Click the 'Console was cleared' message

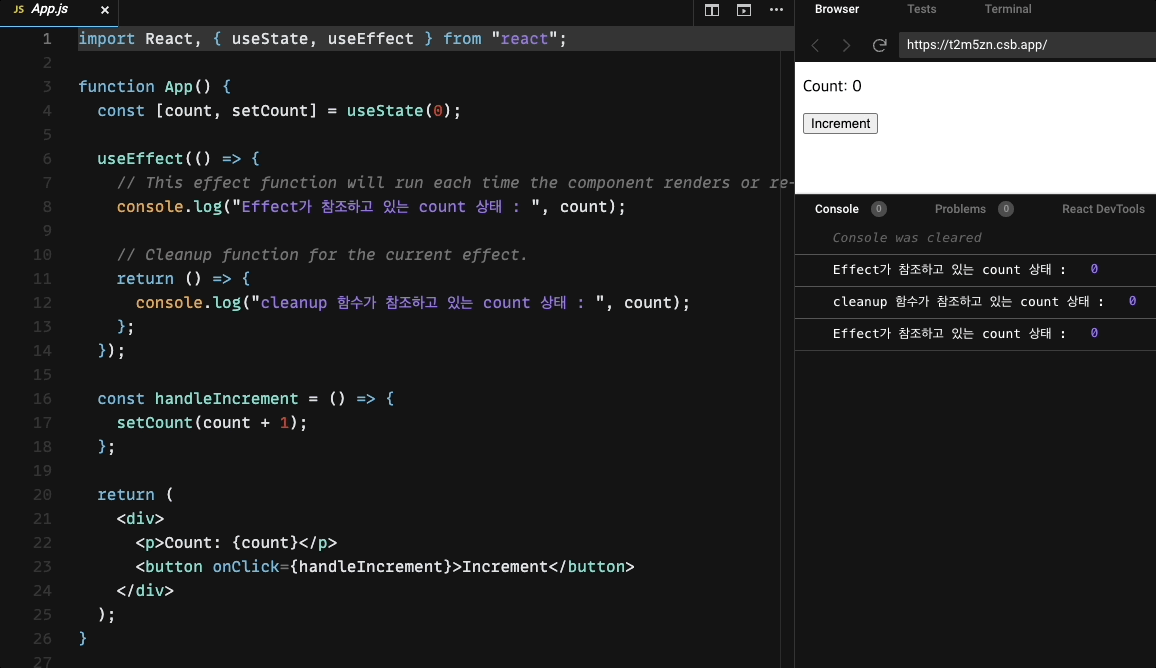[x=907, y=237]
